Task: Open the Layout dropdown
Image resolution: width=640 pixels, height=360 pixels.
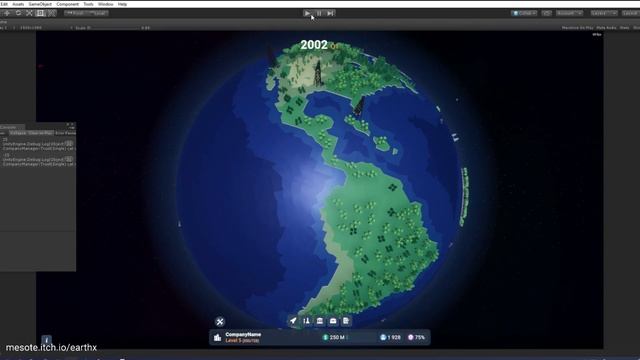Action: click(631, 13)
